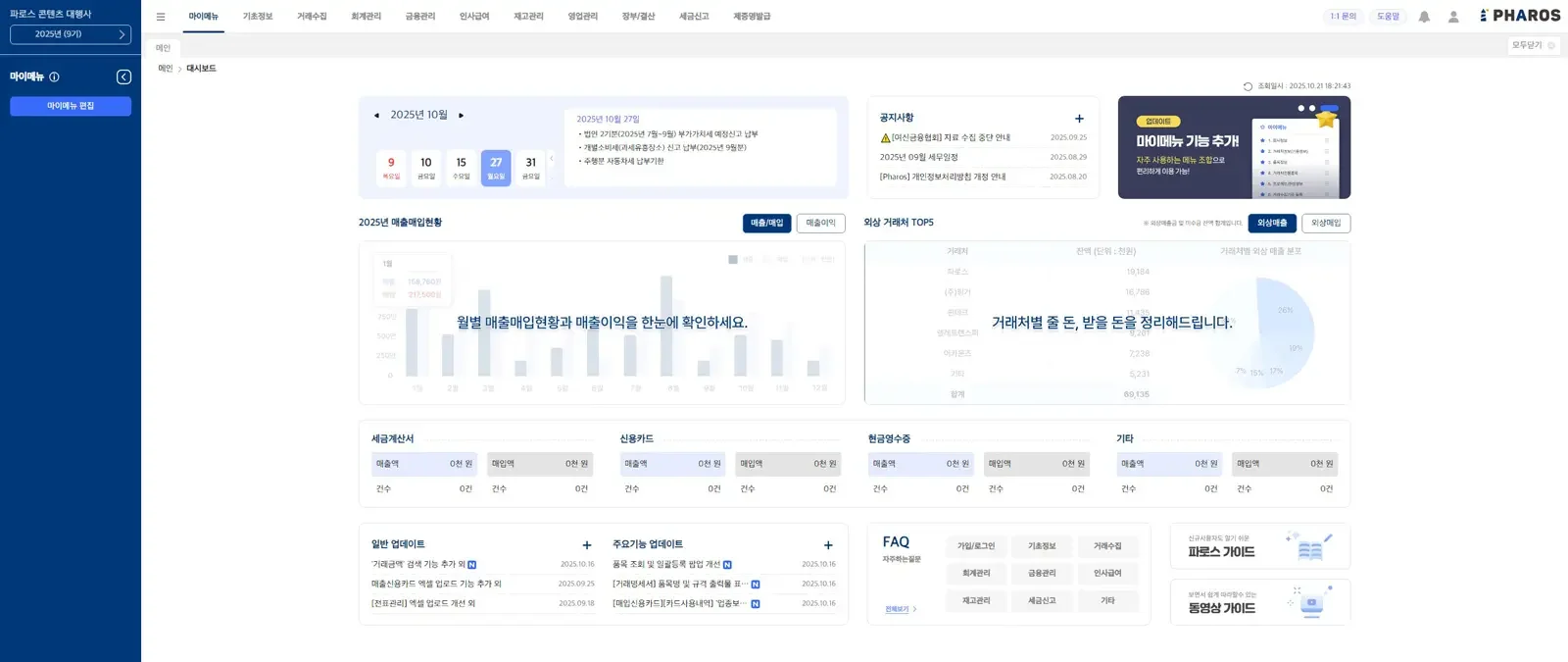Select calendar date 9 목요일
Screen dimensions: 1568x662
(x=391, y=168)
